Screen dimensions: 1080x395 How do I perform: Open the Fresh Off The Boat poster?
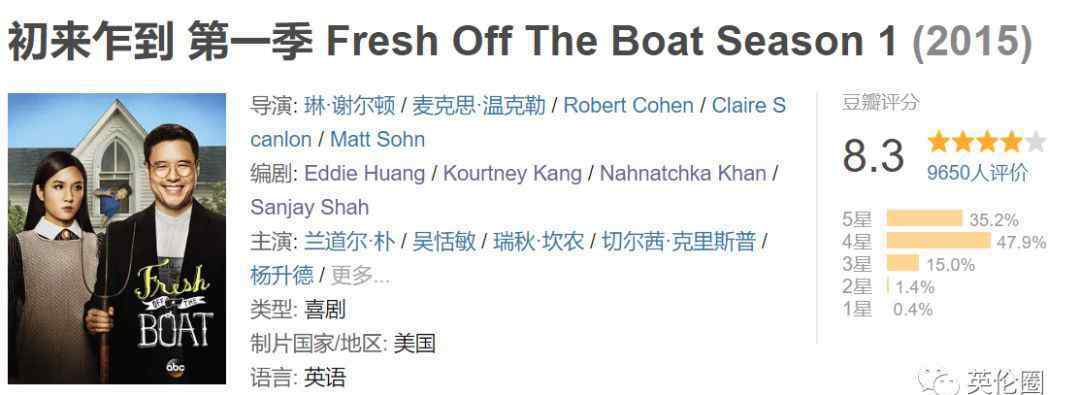pos(117,238)
